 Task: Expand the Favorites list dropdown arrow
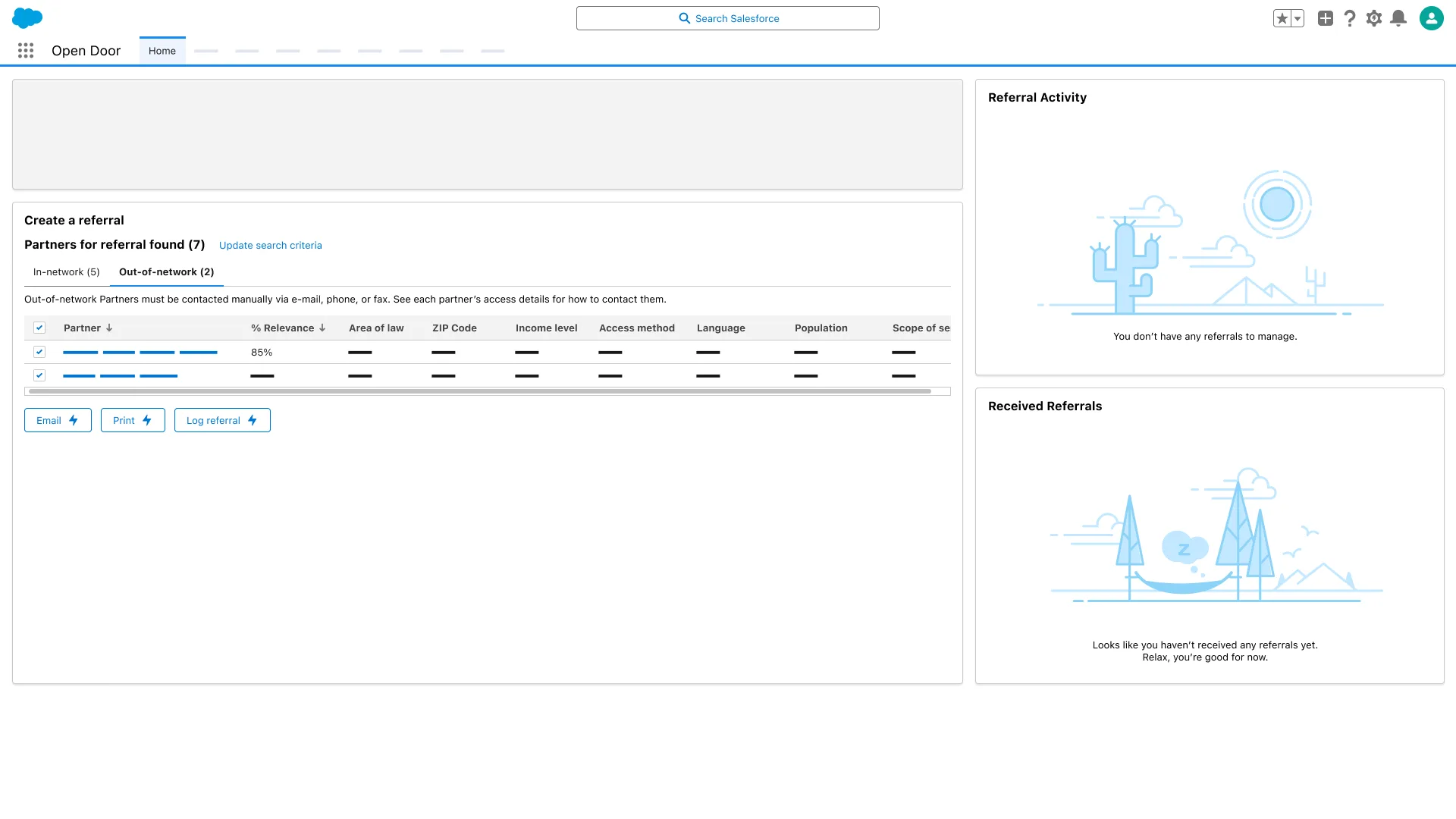[x=1298, y=18]
